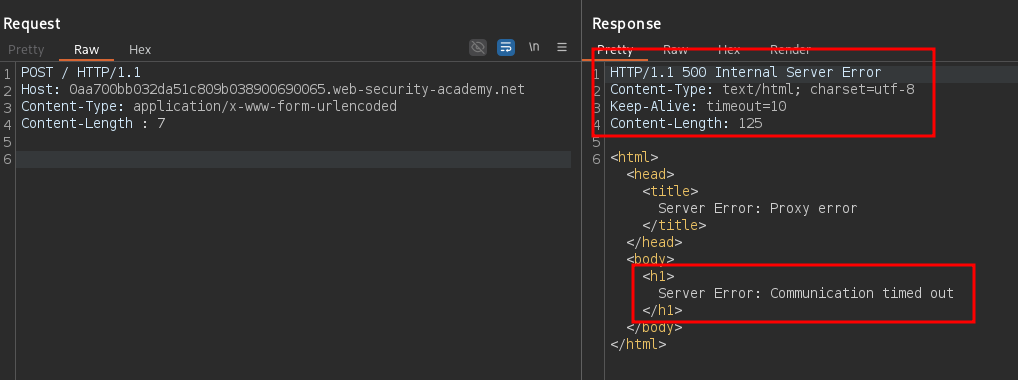This screenshot has height=380, width=1018.
Task: Open the Request hamburger options menu
Action: point(562,47)
